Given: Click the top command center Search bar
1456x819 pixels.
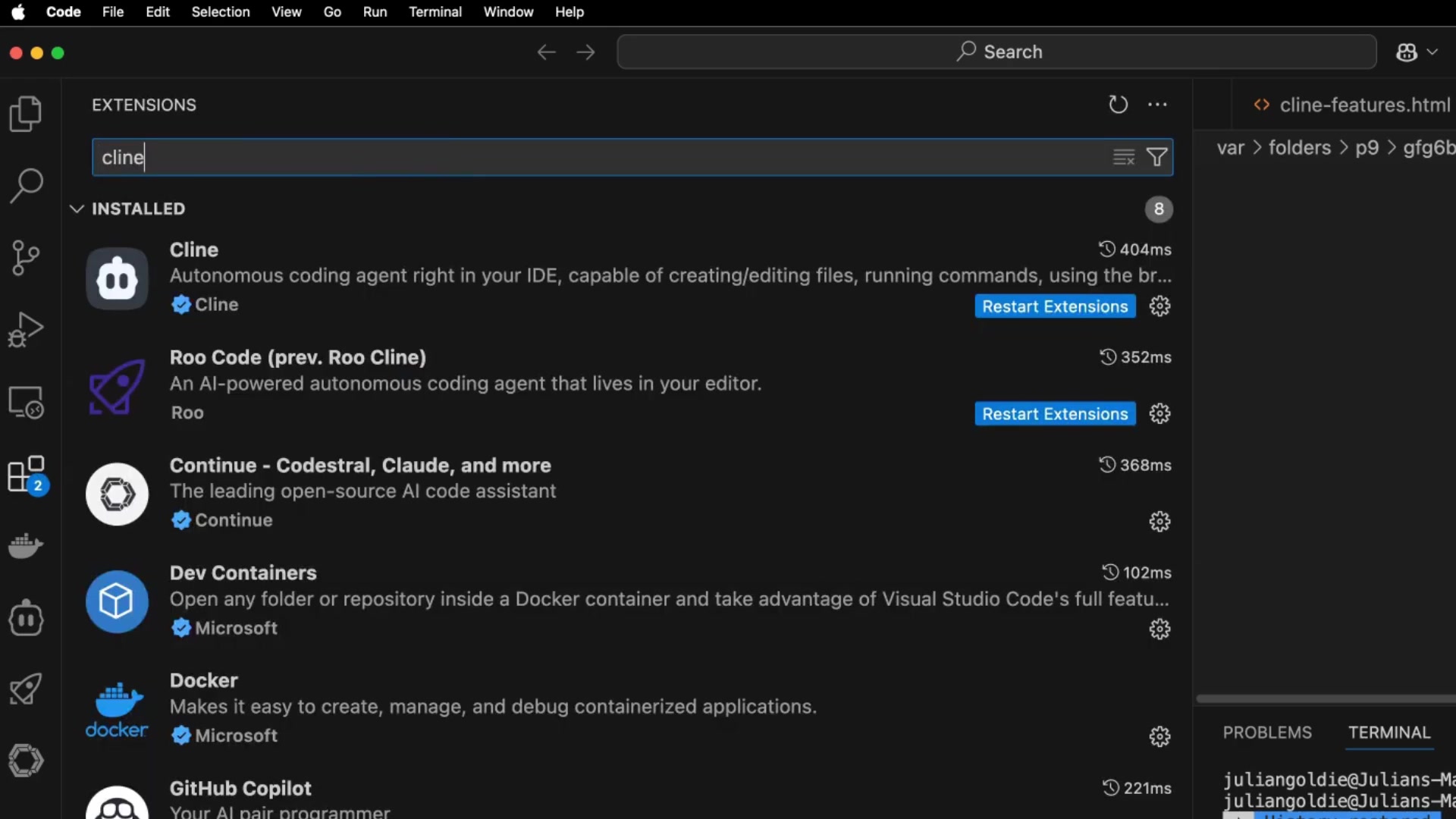Looking at the screenshot, I should coord(996,52).
